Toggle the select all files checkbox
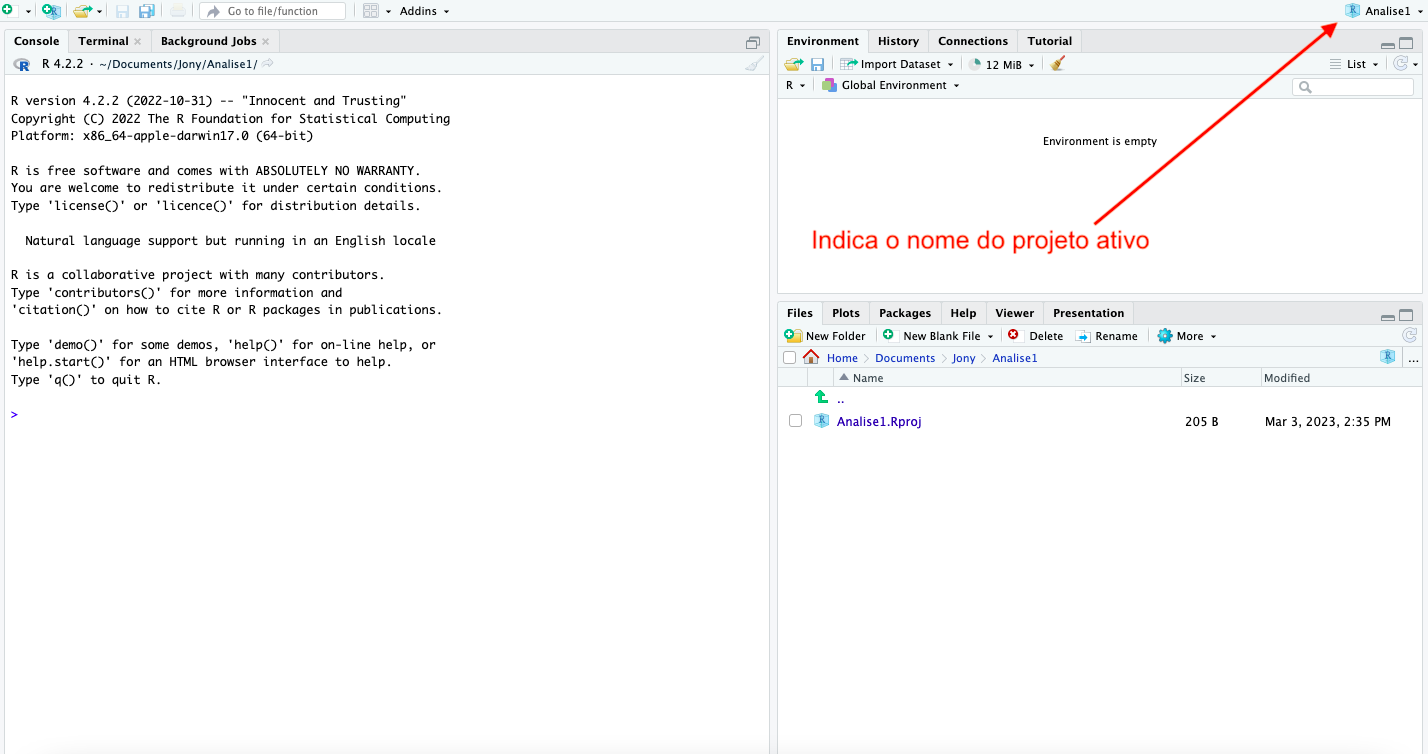This screenshot has width=1428, height=754. pos(789,358)
